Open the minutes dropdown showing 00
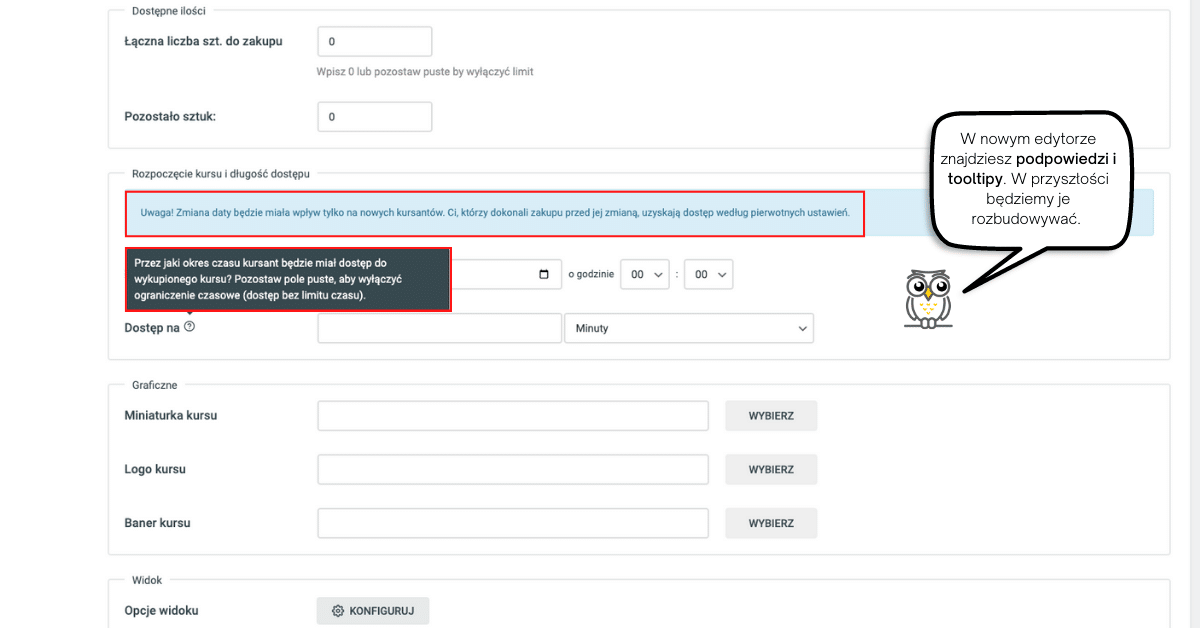Image resolution: width=1200 pixels, height=628 pixels. click(708, 274)
